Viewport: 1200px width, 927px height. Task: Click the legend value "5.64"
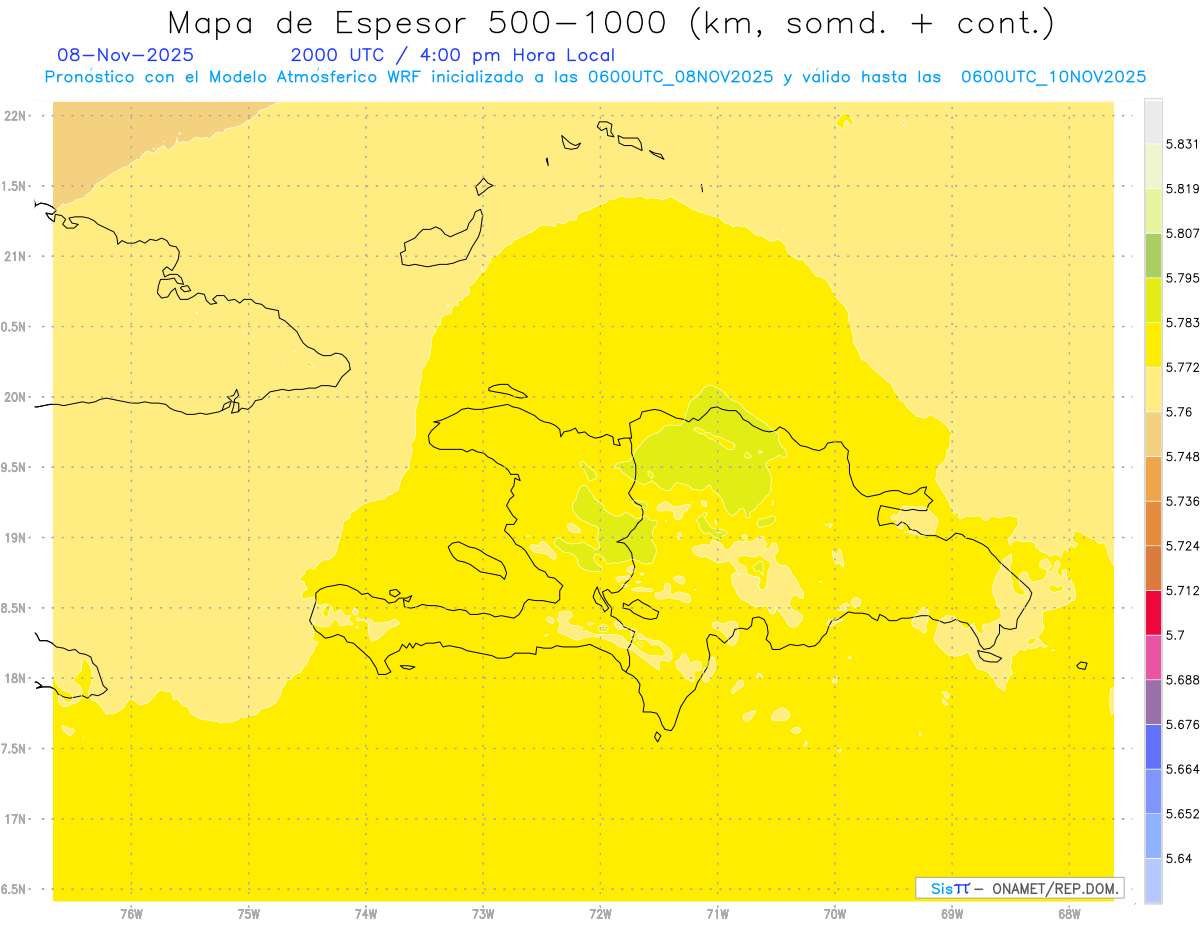[x=1179, y=858]
